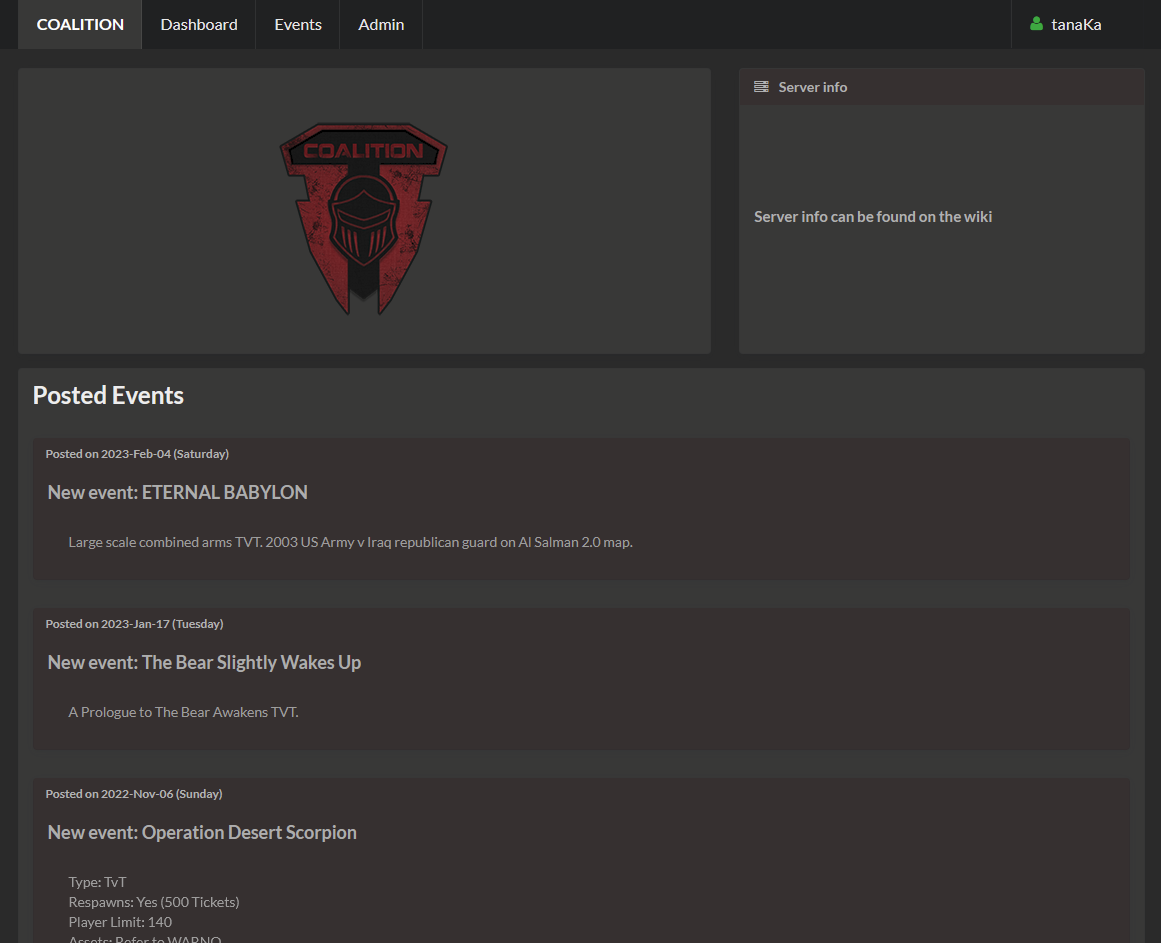The width and height of the screenshot is (1161, 943).
Task: Click the Posted on 2023-Jan-17 date label
Action: 134,624
